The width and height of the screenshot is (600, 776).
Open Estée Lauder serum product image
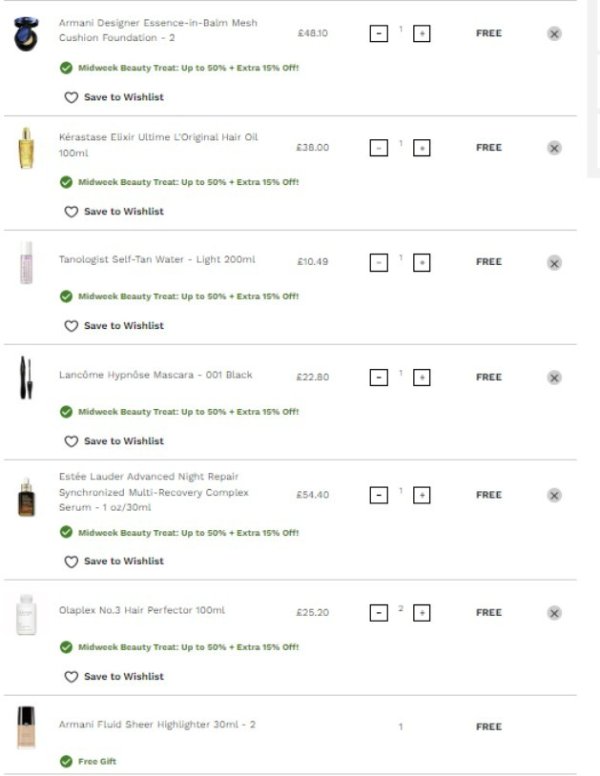[25, 497]
